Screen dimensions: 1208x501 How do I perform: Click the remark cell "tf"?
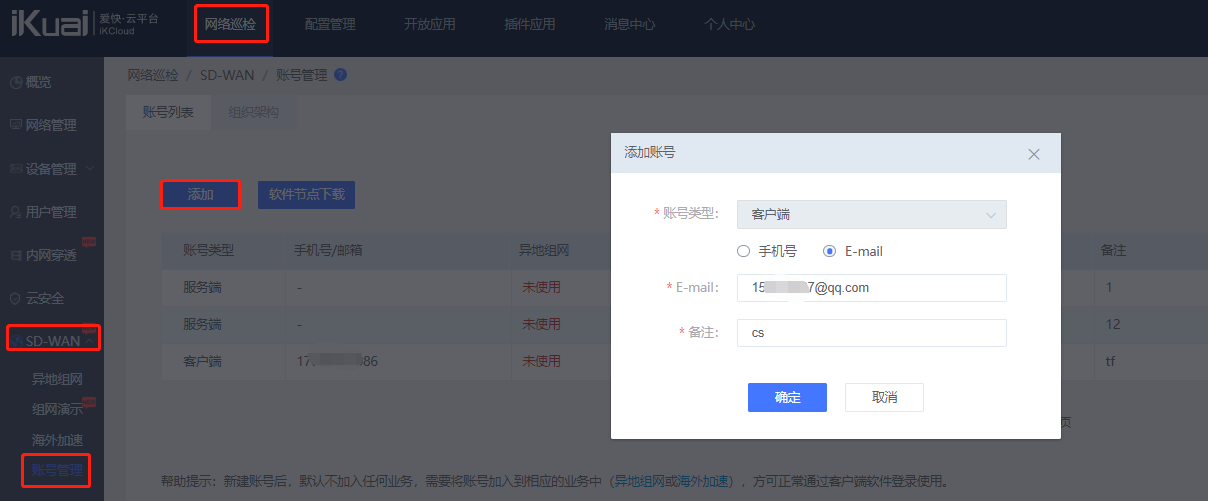[1110, 361]
